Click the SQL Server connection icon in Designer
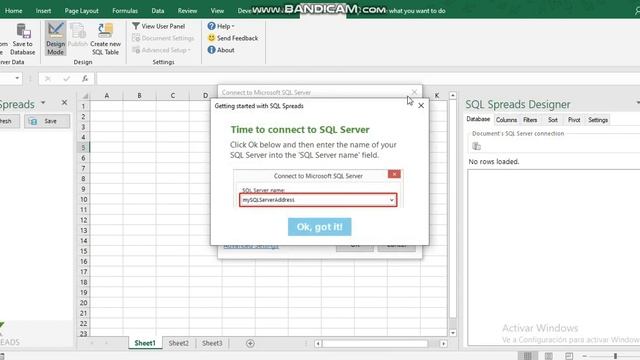 pos(476,146)
